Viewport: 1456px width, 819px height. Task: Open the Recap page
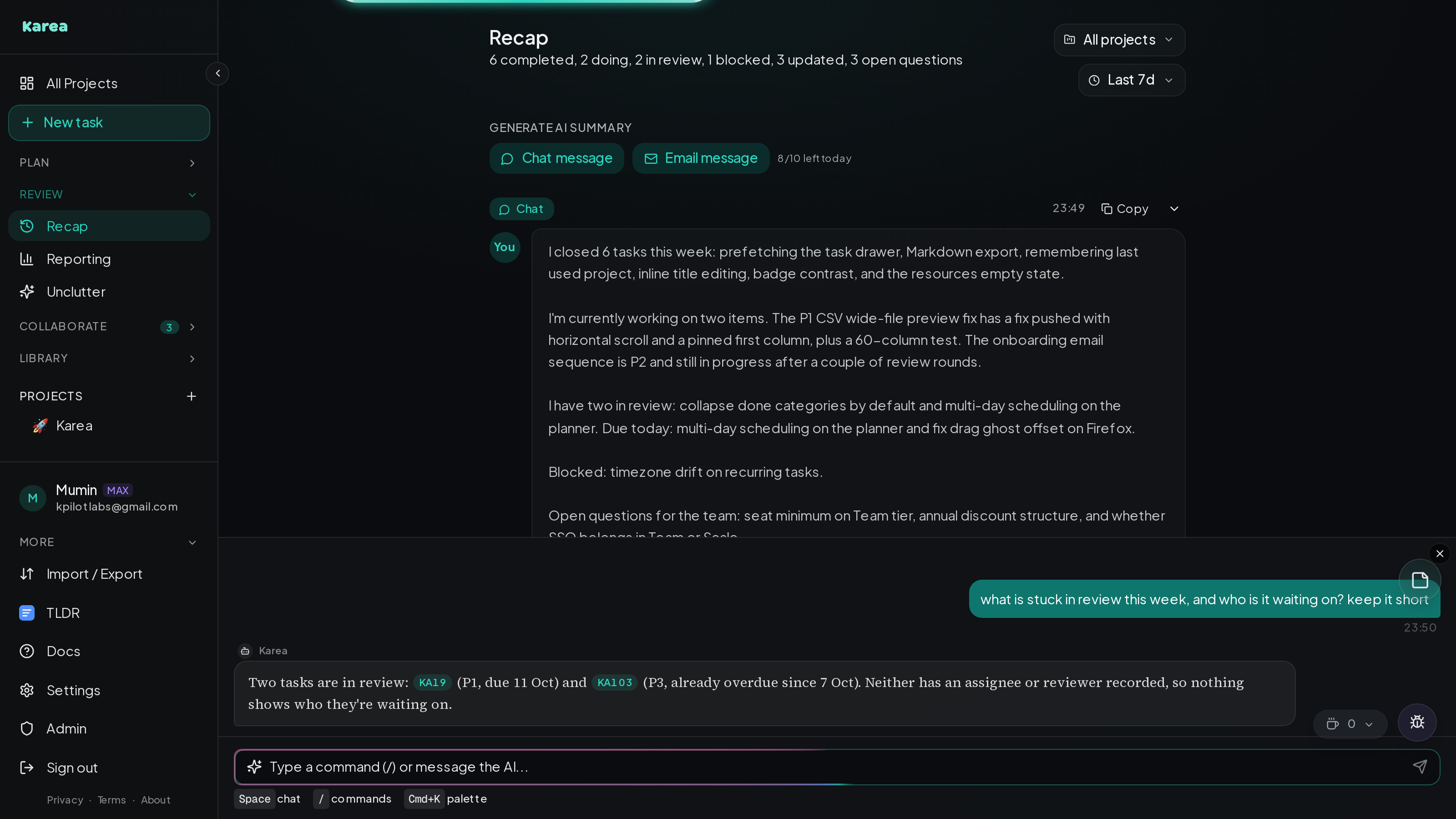coord(109,226)
